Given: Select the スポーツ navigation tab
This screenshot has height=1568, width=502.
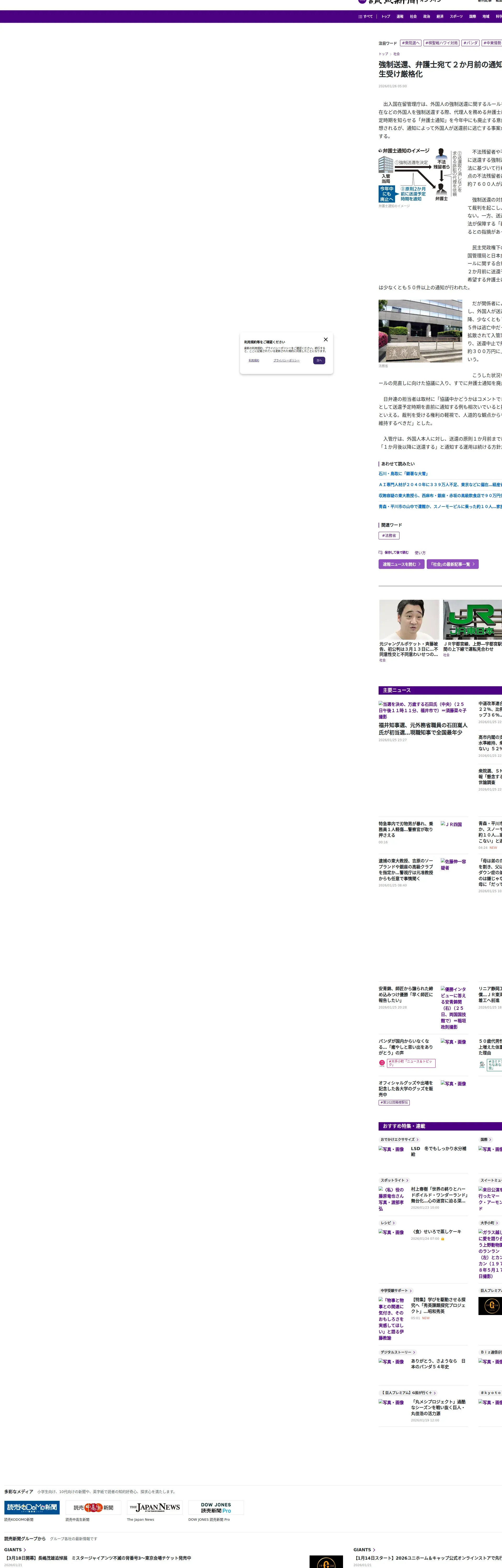Looking at the screenshot, I should click(x=456, y=16).
